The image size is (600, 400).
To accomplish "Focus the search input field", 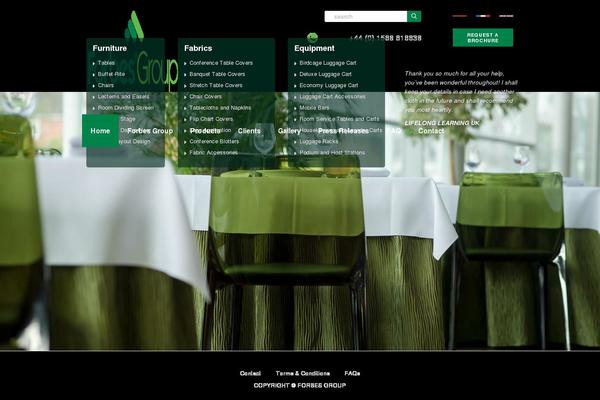I will pyautogui.click(x=366, y=16).
